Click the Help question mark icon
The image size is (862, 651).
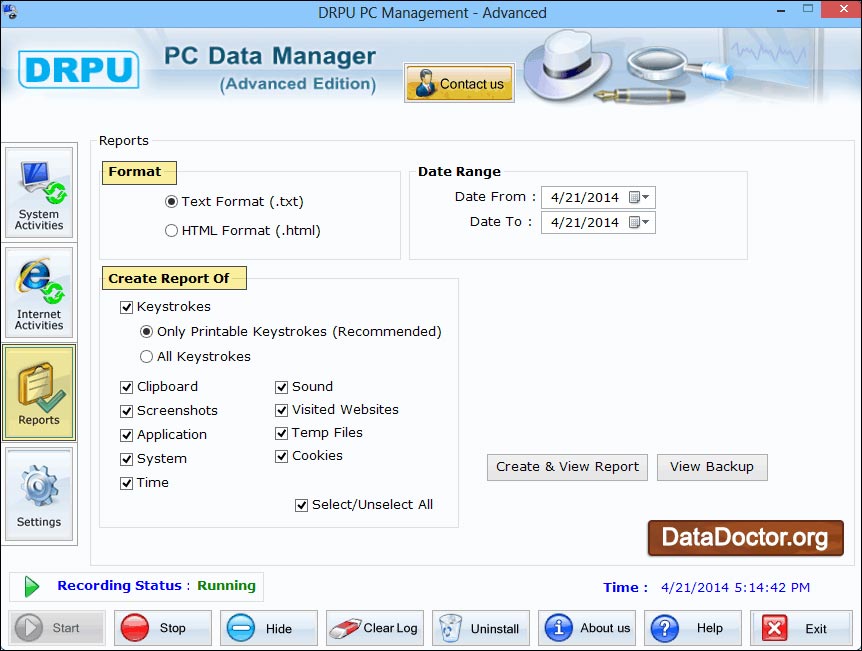[x=665, y=628]
